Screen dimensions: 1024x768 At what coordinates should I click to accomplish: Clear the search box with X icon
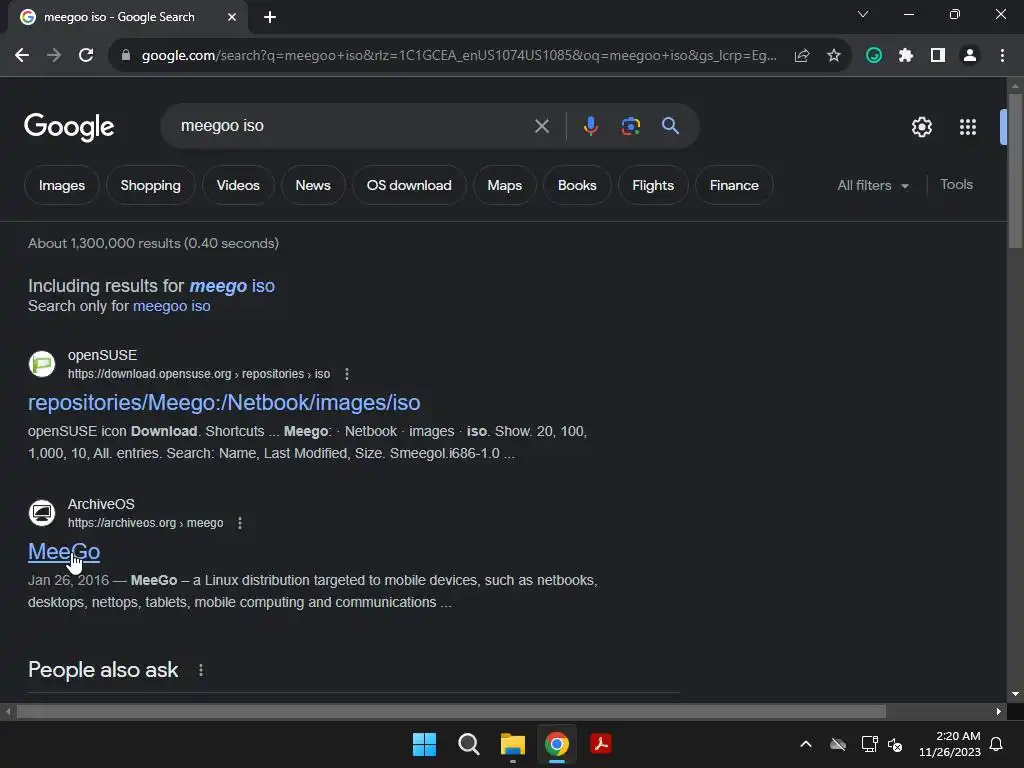point(541,126)
